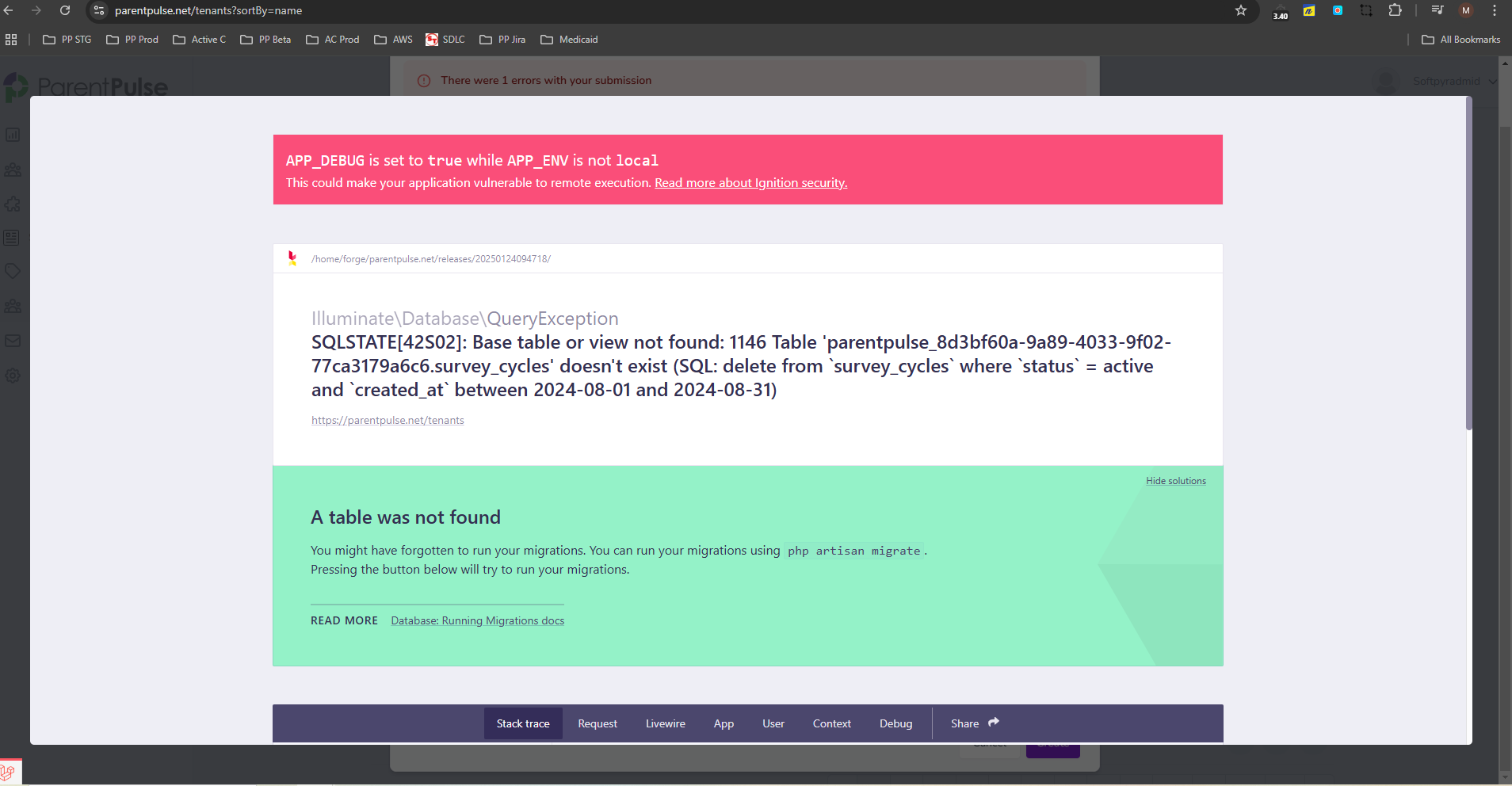Open the All Bookmarks folder

coord(1461,40)
